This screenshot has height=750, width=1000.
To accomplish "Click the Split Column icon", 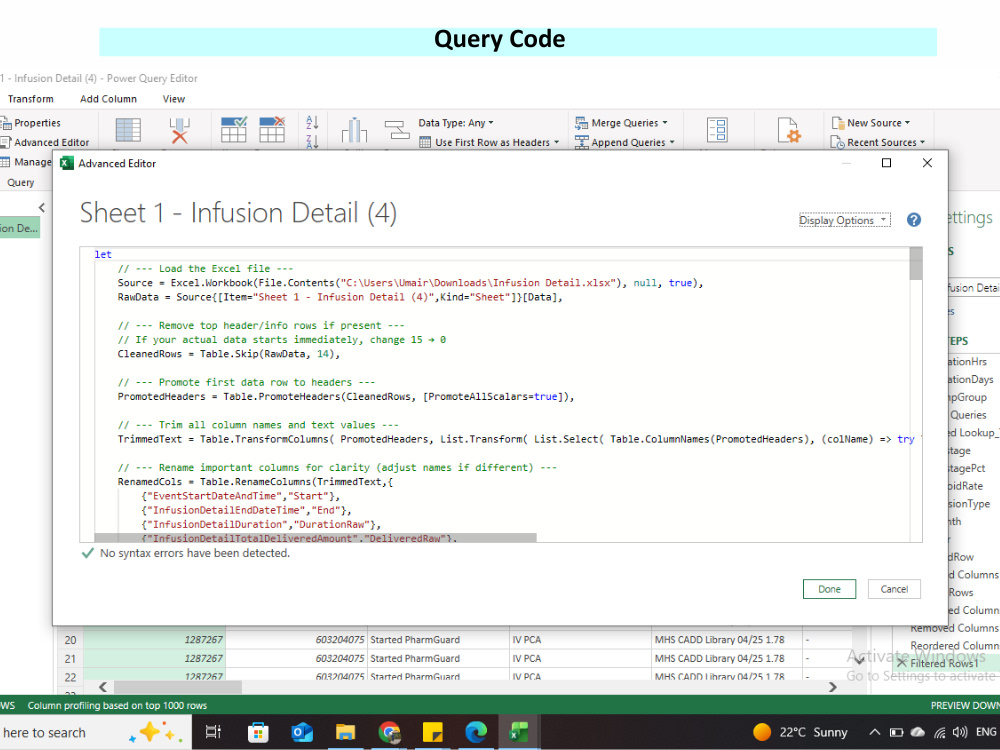I will coord(354,130).
